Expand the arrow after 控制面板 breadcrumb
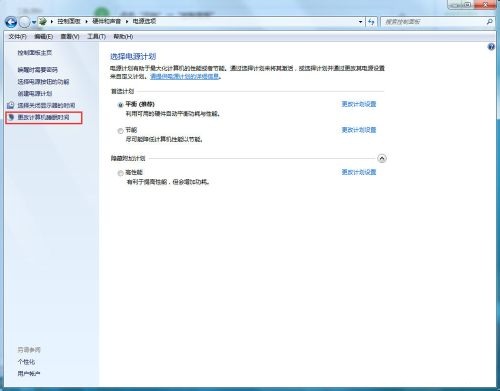Screen dimensions: 500x391 [x=86, y=22]
